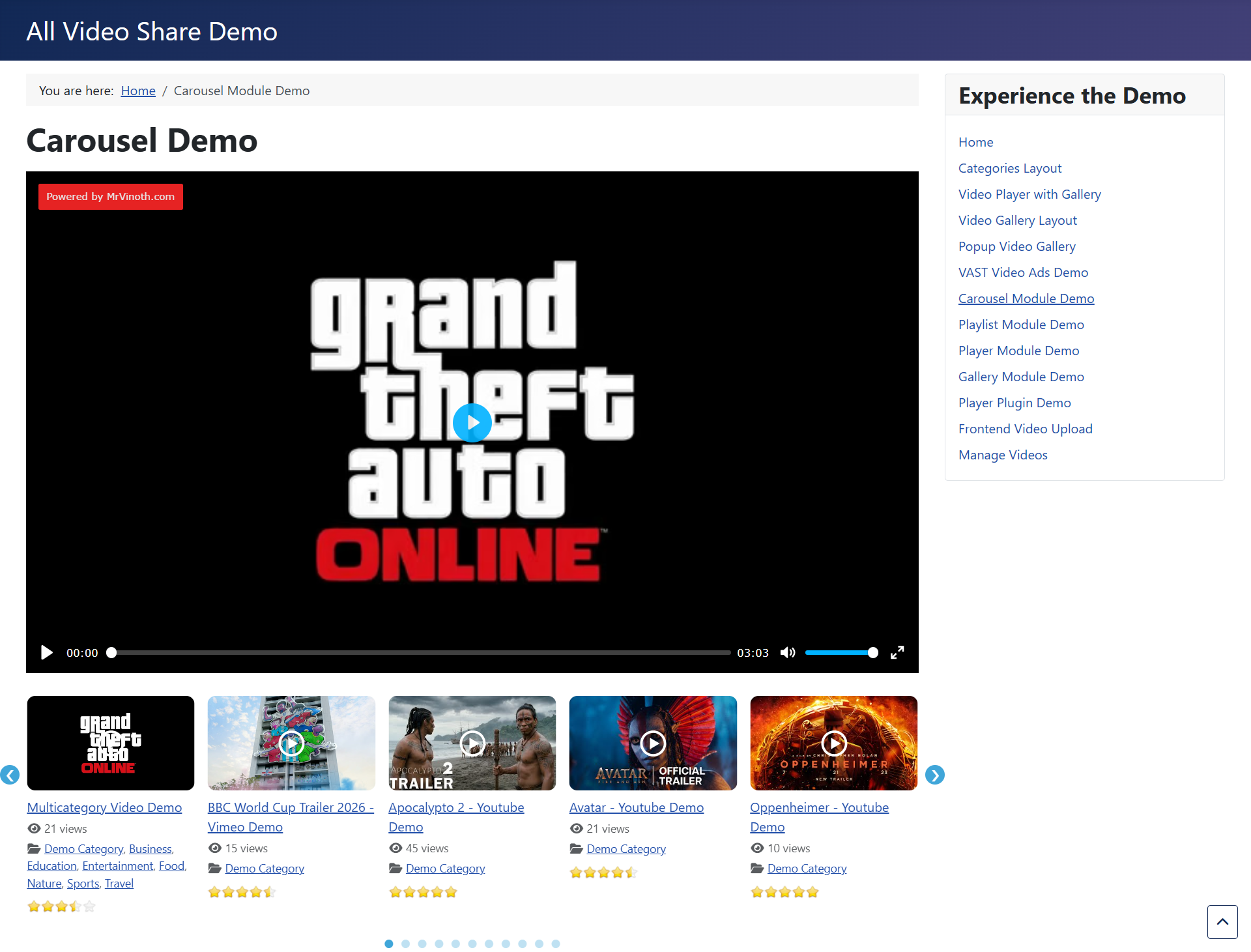The height and width of the screenshot is (952, 1251).
Task: Click the star rating under Oppenheimer
Action: (x=784, y=892)
